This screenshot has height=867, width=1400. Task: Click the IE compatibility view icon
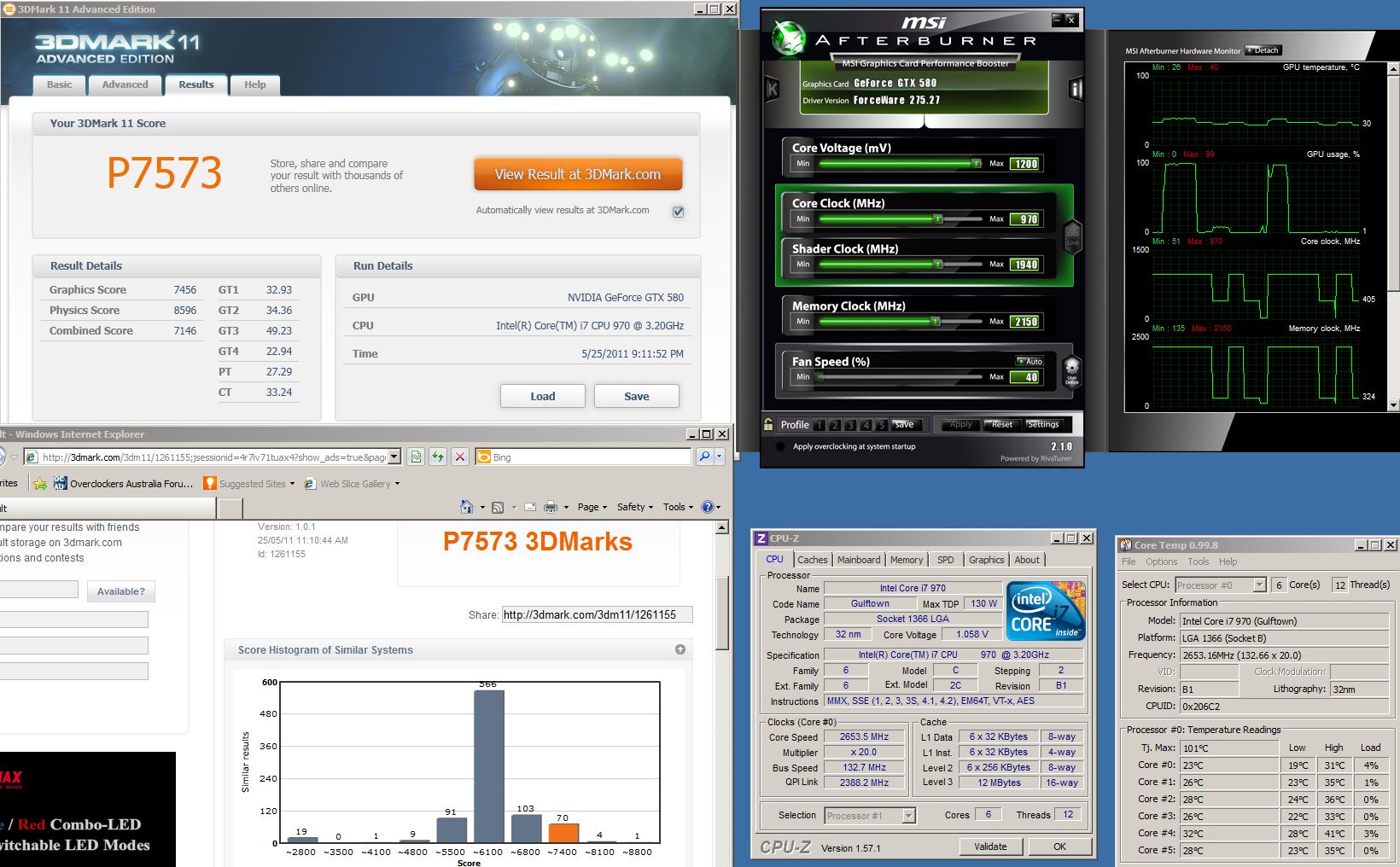[416, 457]
